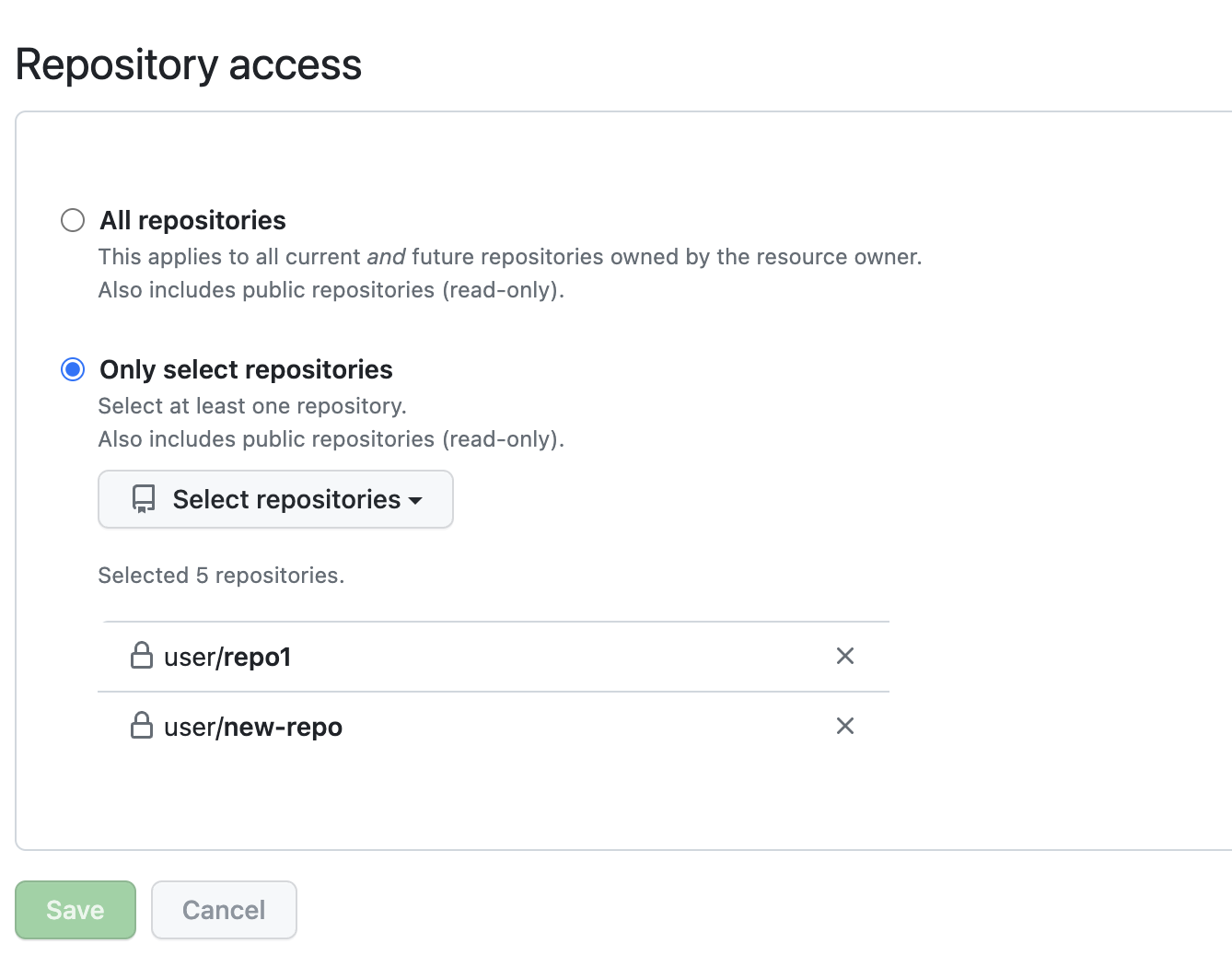Remove user/repo1 using its X icon
The height and width of the screenshot is (967, 1232).
pos(845,656)
